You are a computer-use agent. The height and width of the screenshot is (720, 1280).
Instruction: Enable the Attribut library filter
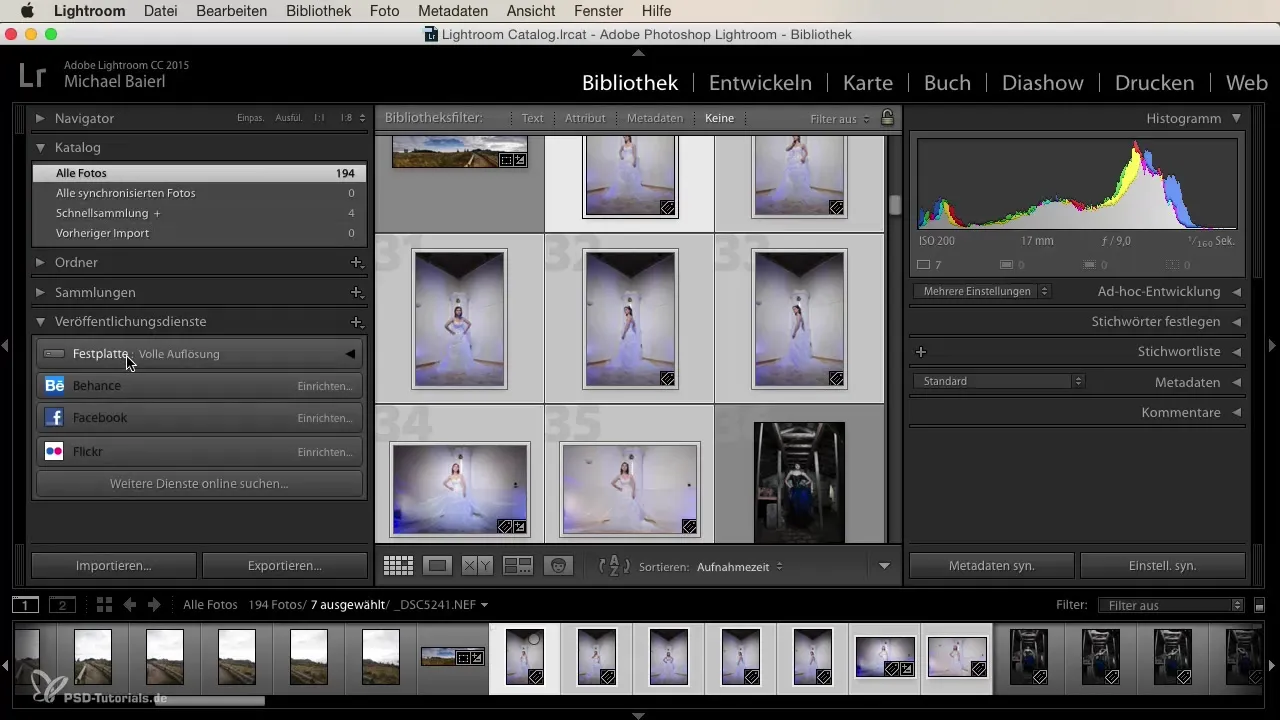tap(585, 118)
